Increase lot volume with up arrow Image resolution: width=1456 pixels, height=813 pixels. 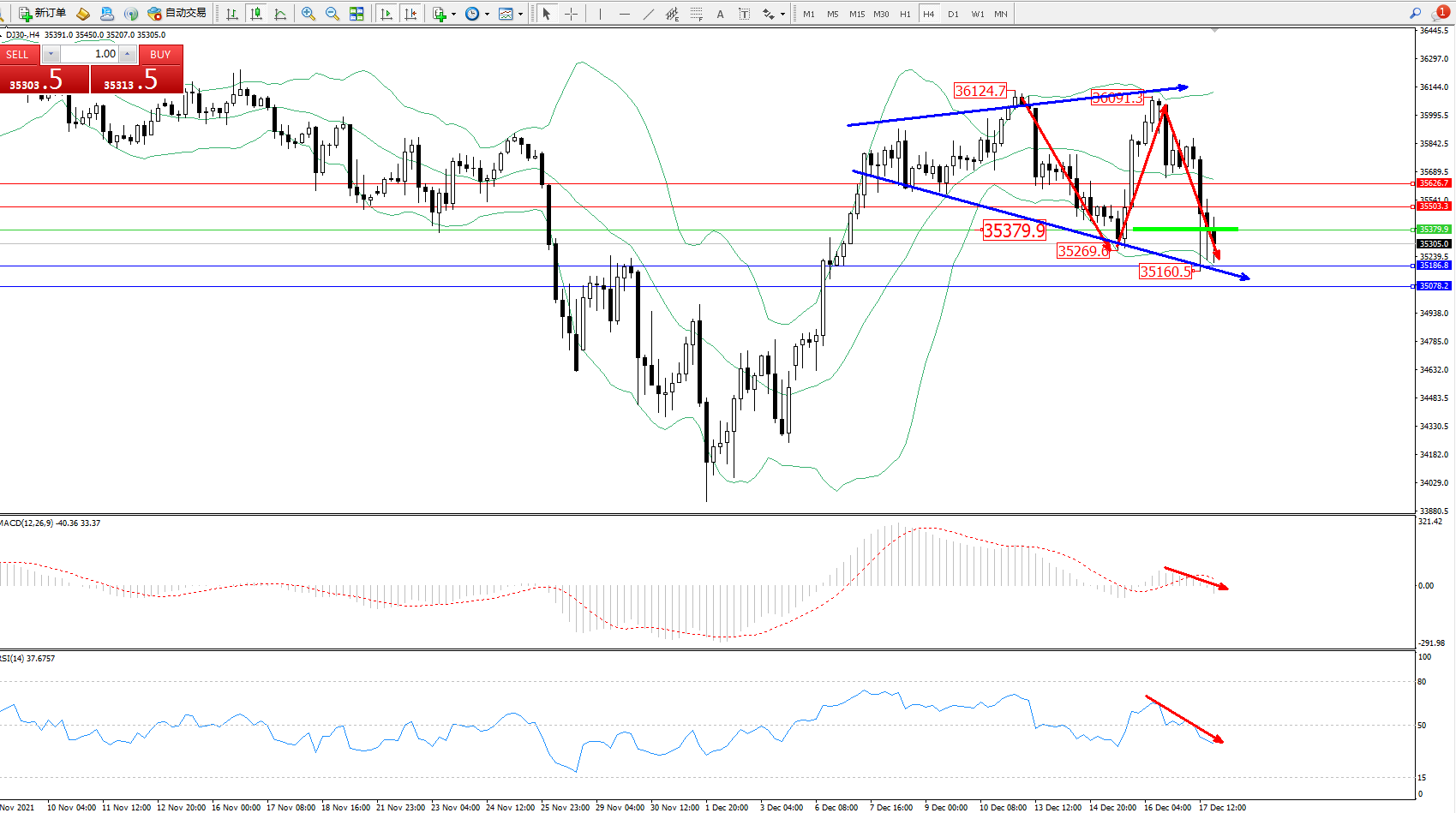point(128,54)
